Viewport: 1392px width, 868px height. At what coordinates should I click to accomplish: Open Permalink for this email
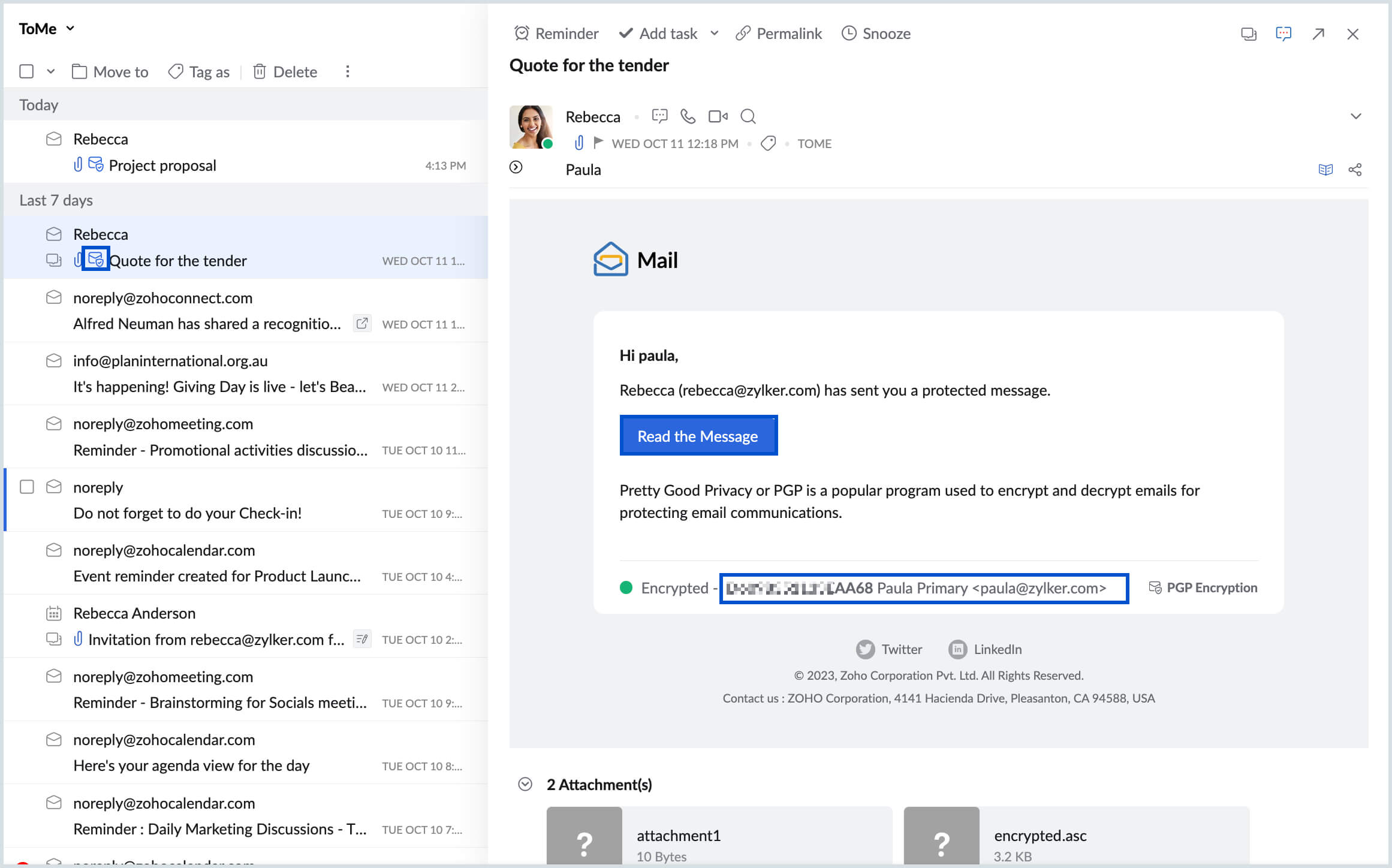(779, 34)
